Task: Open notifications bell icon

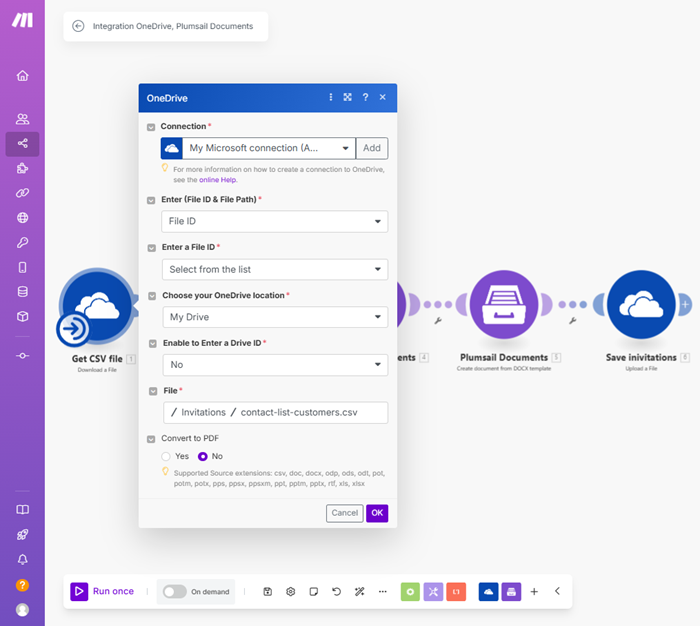Action: (x=22, y=559)
